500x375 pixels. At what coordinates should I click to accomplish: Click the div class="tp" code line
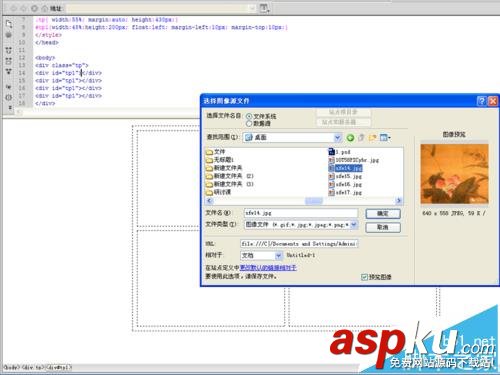pos(62,65)
